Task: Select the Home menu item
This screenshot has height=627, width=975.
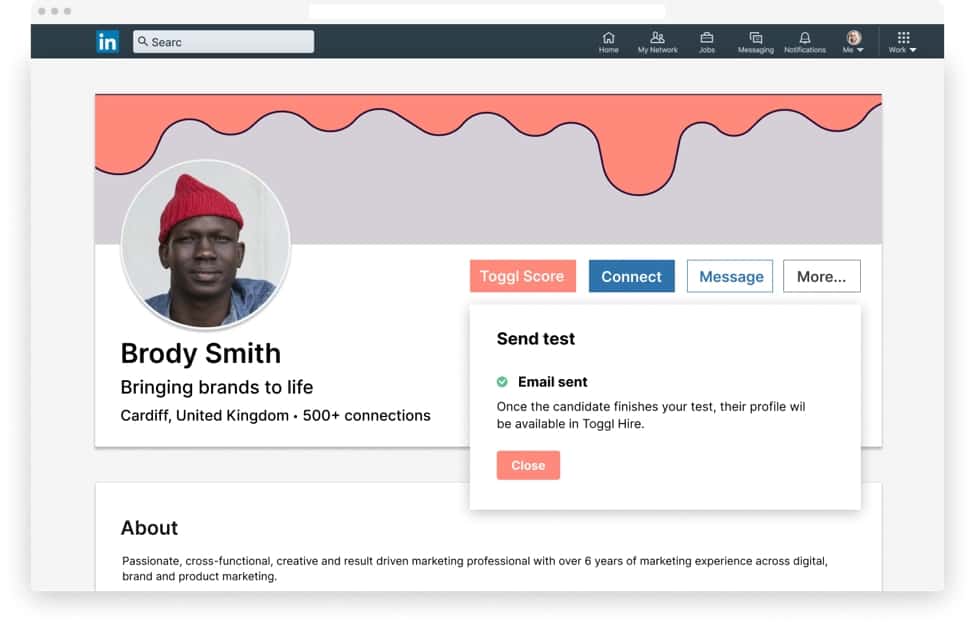Action: tap(608, 42)
